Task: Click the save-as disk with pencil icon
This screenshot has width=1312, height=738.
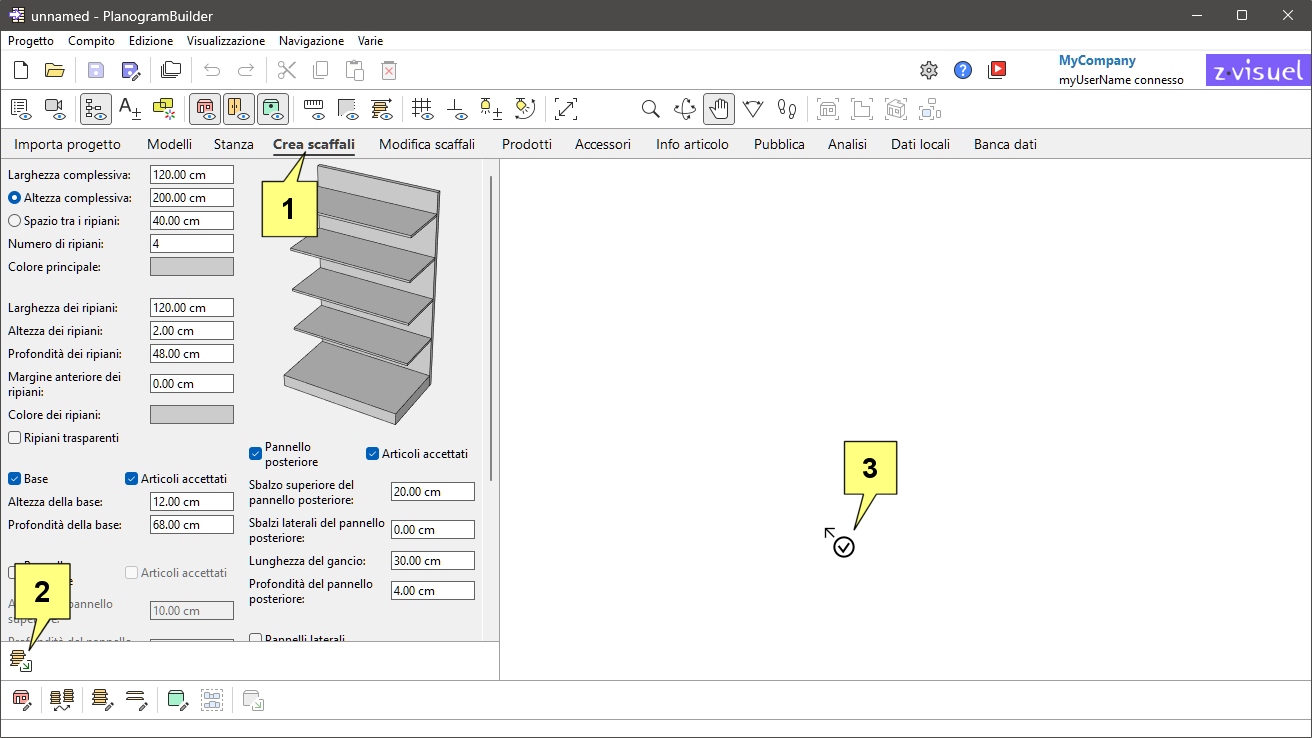Action: pyautogui.click(x=130, y=70)
